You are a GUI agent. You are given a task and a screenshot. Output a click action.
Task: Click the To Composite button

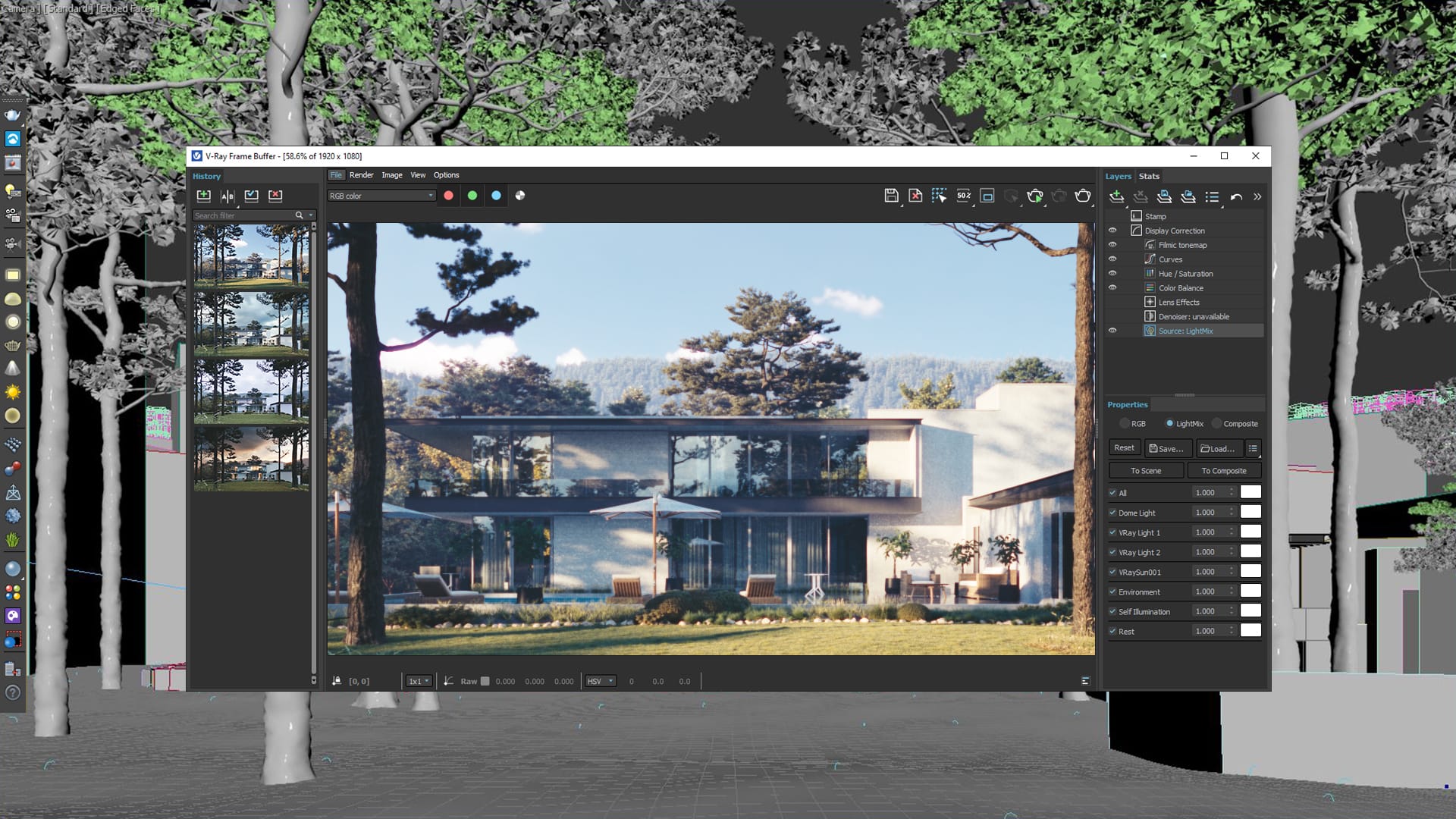click(x=1222, y=470)
